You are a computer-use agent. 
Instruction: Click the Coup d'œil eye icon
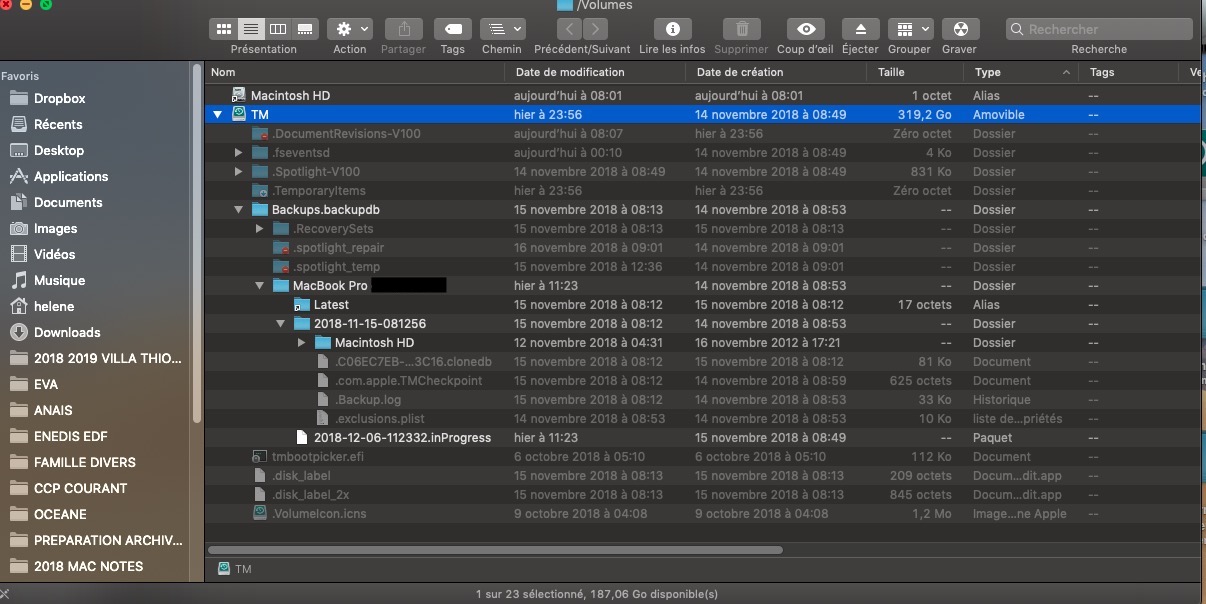pos(805,29)
